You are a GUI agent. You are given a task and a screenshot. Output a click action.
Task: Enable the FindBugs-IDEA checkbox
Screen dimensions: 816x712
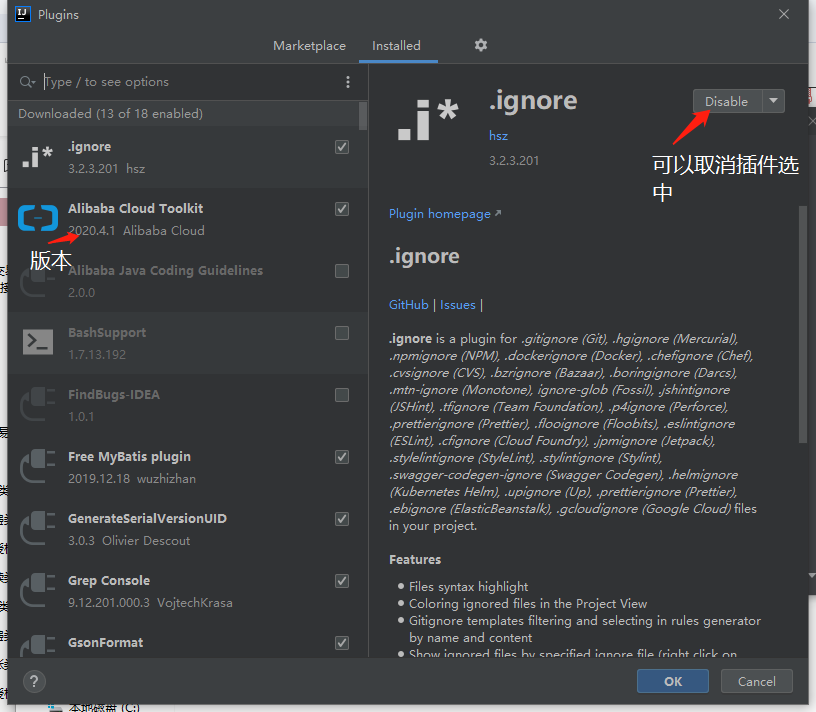tap(342, 395)
